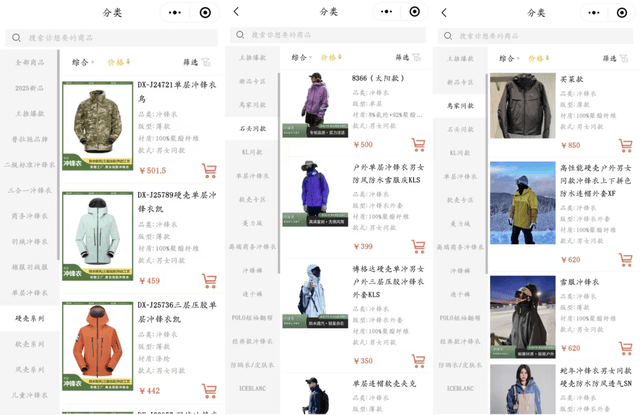Toggle 价格 sort order on 硬壳系列 screen
640x415 pixels.
click(118, 62)
